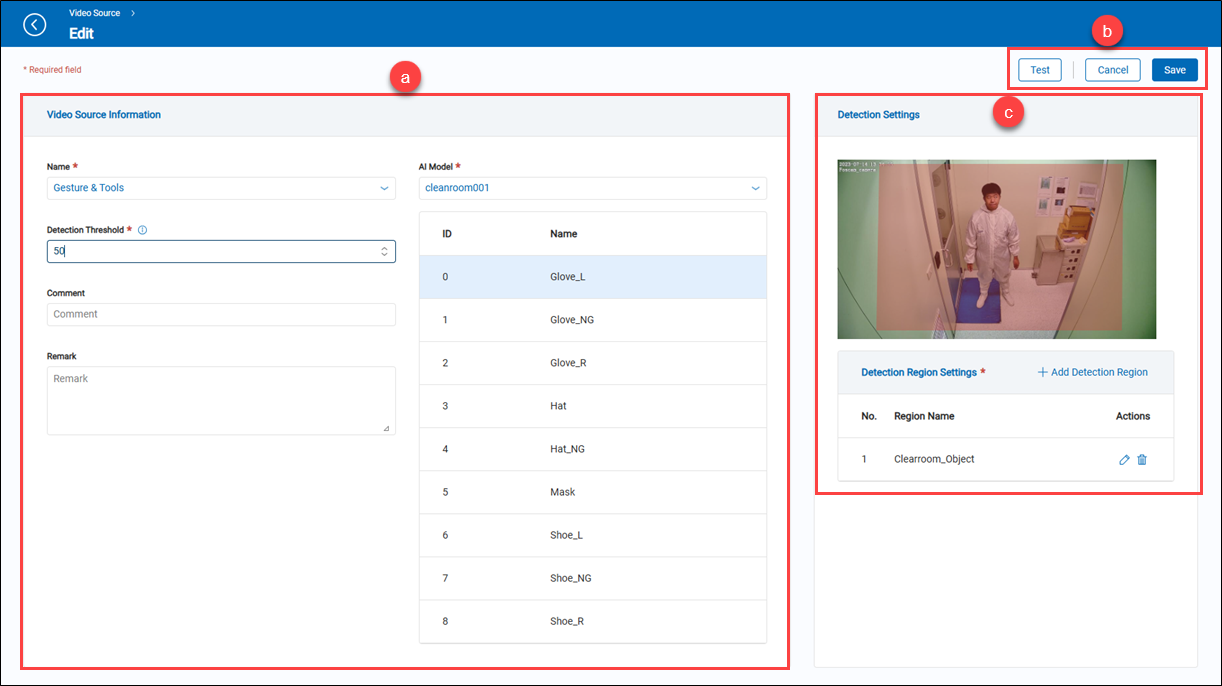Focus the Remark text area
This screenshot has width=1222, height=686.
click(221, 400)
